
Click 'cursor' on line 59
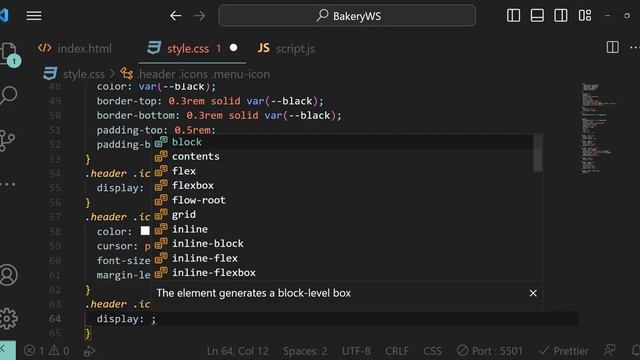(115, 246)
